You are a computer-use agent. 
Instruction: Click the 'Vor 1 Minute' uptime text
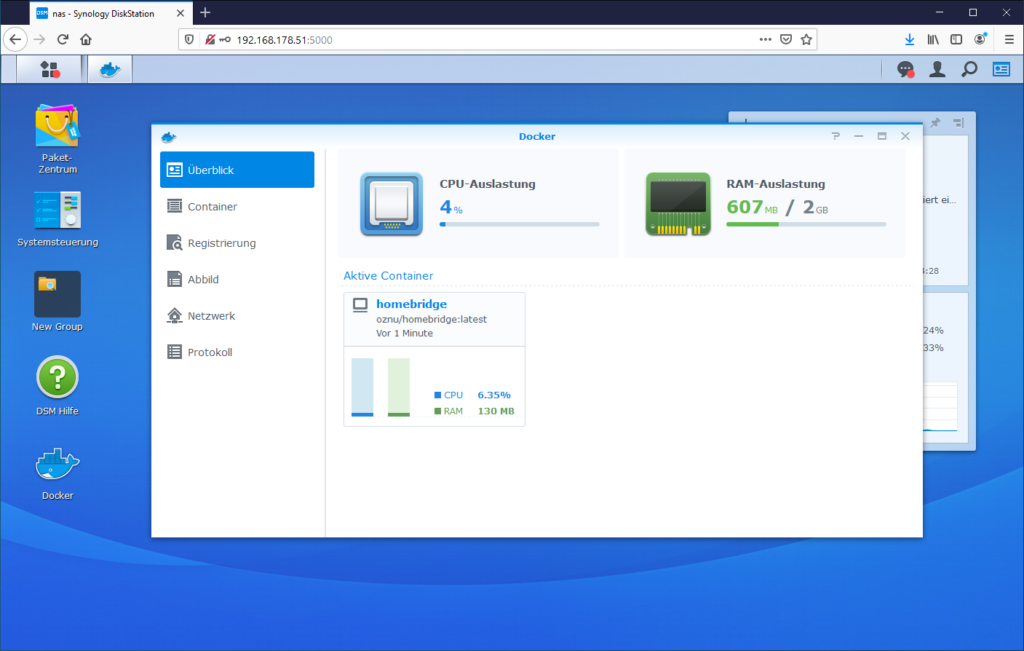pos(404,333)
